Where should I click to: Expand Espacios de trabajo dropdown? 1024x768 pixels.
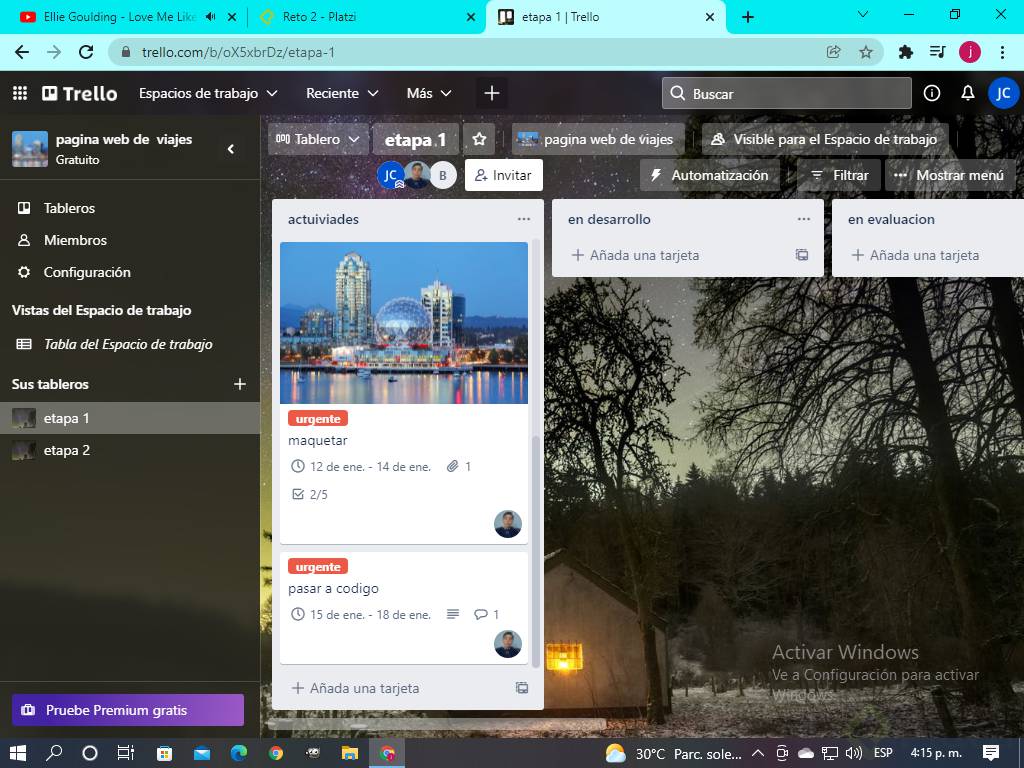[x=208, y=93]
